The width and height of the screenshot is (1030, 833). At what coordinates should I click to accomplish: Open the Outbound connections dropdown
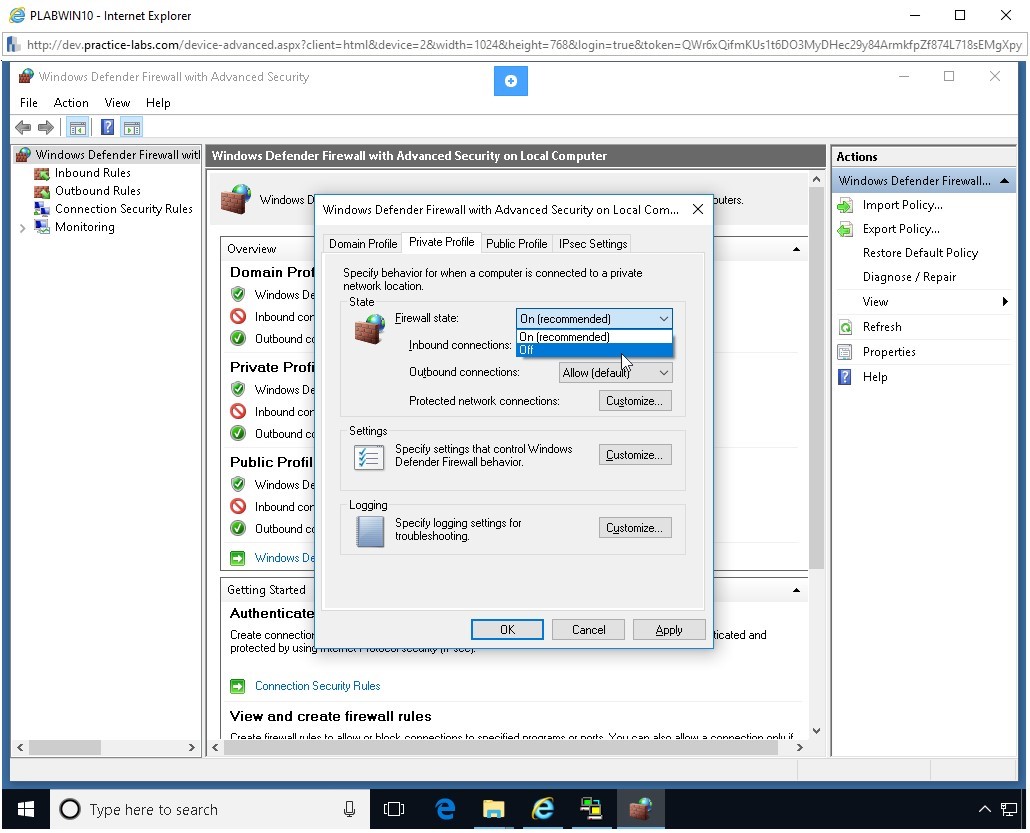tap(615, 373)
